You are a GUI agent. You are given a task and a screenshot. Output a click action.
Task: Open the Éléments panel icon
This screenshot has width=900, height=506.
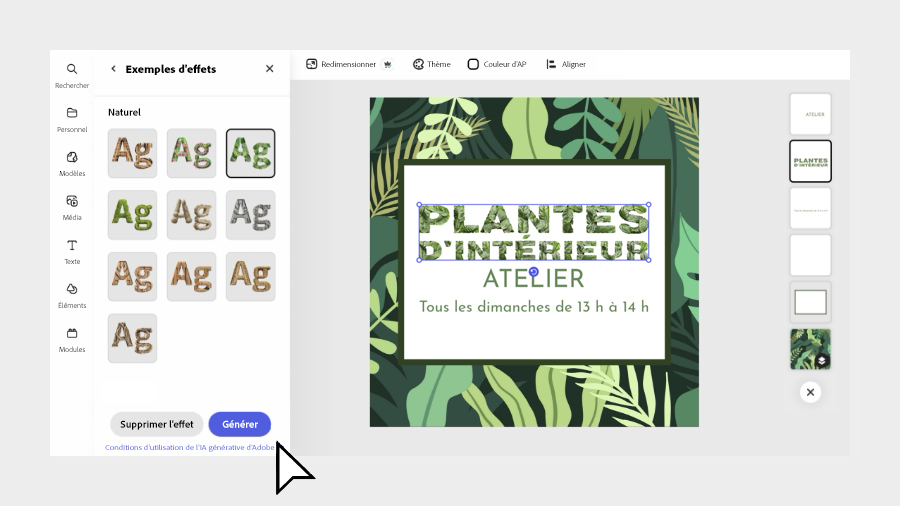pos(72,289)
